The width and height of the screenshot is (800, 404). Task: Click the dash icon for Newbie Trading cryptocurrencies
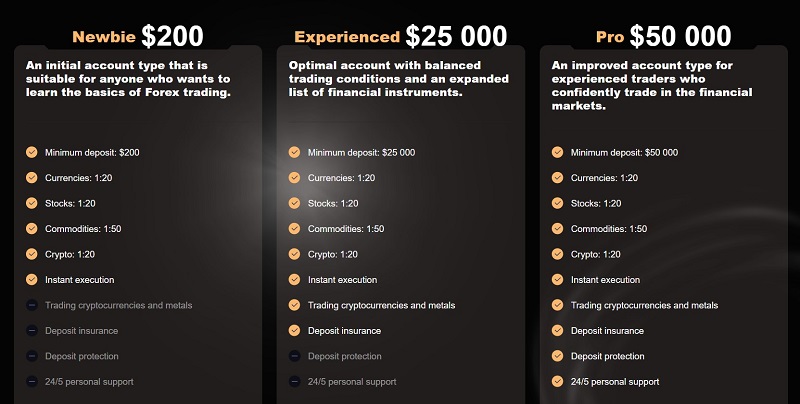click(32, 305)
